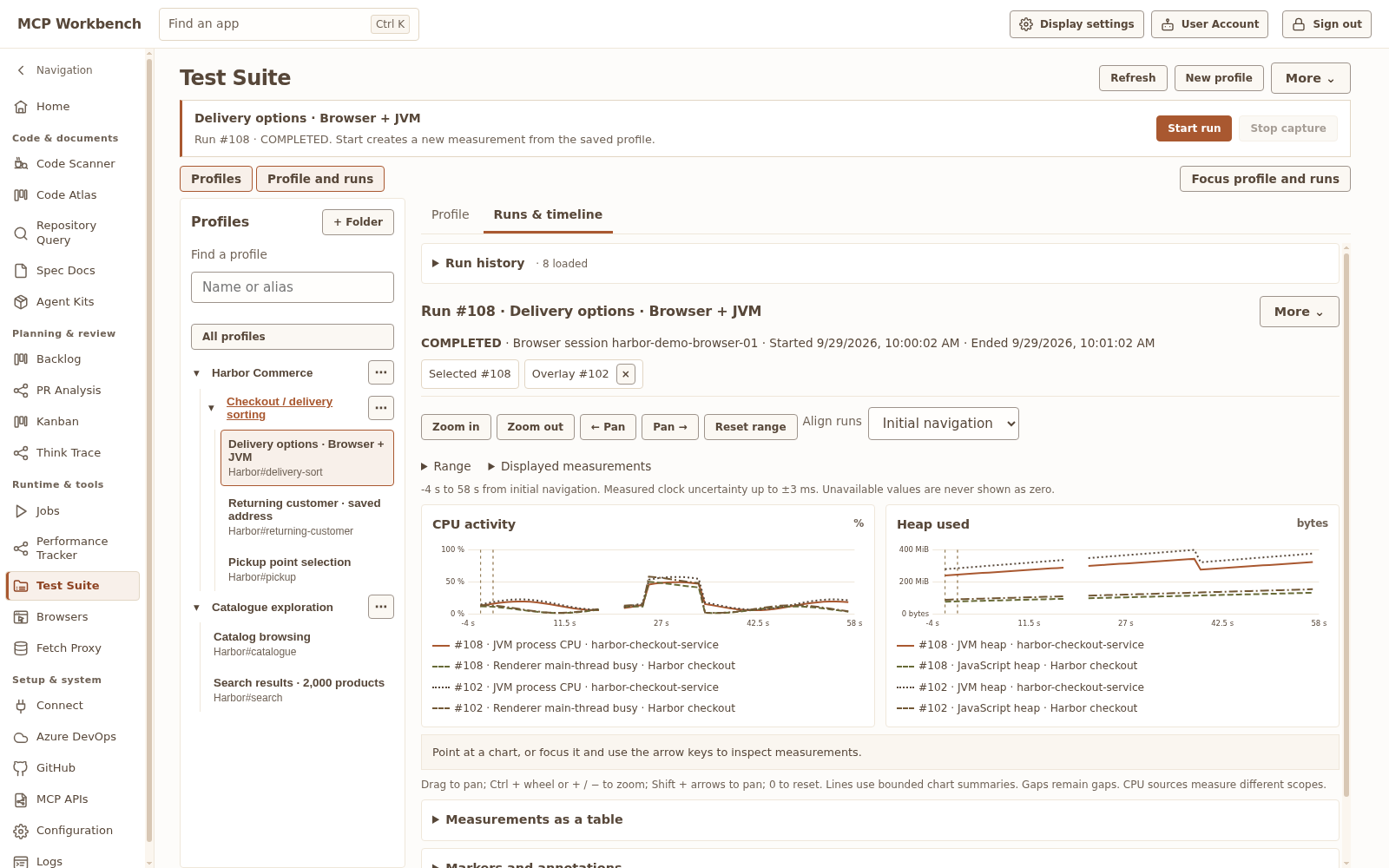1389x868 pixels.
Task: Open the Align runs dropdown
Action: (944, 424)
